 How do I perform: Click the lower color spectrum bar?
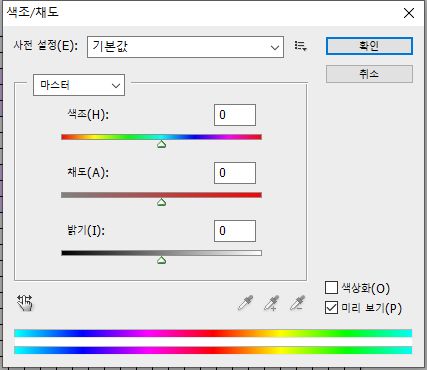pyautogui.click(x=213, y=350)
